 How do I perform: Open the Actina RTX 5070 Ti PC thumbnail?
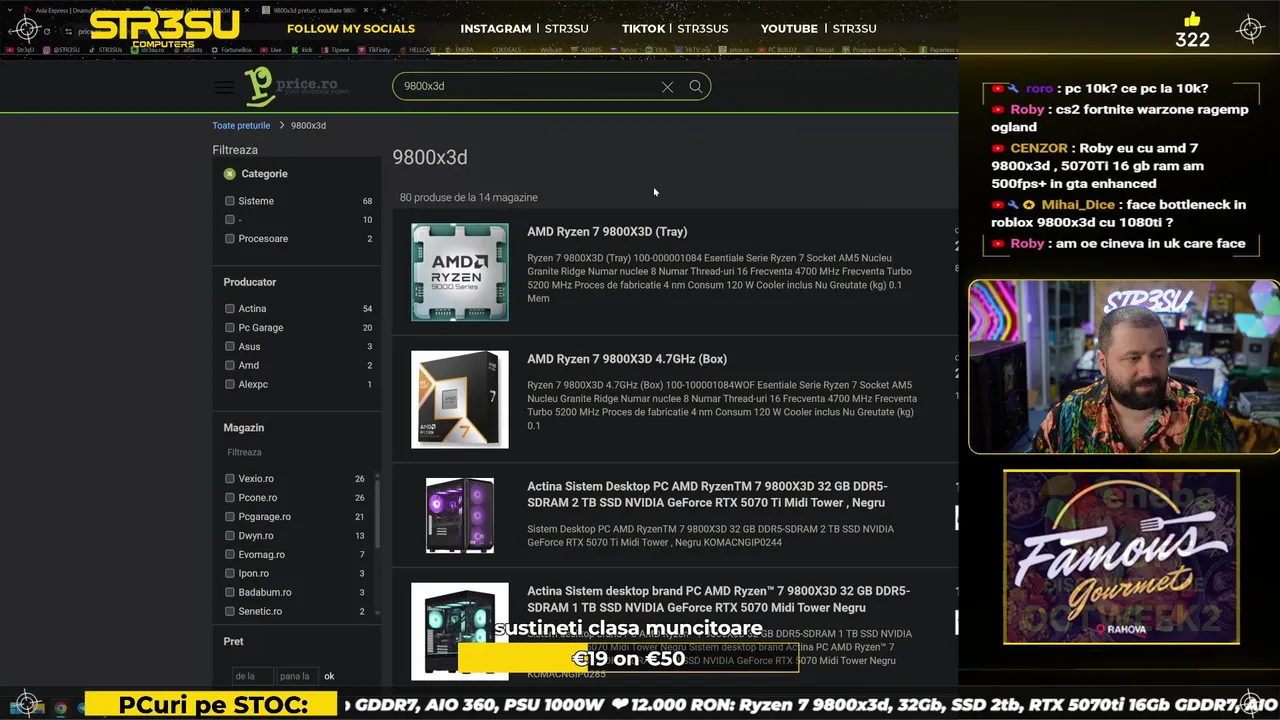point(460,516)
